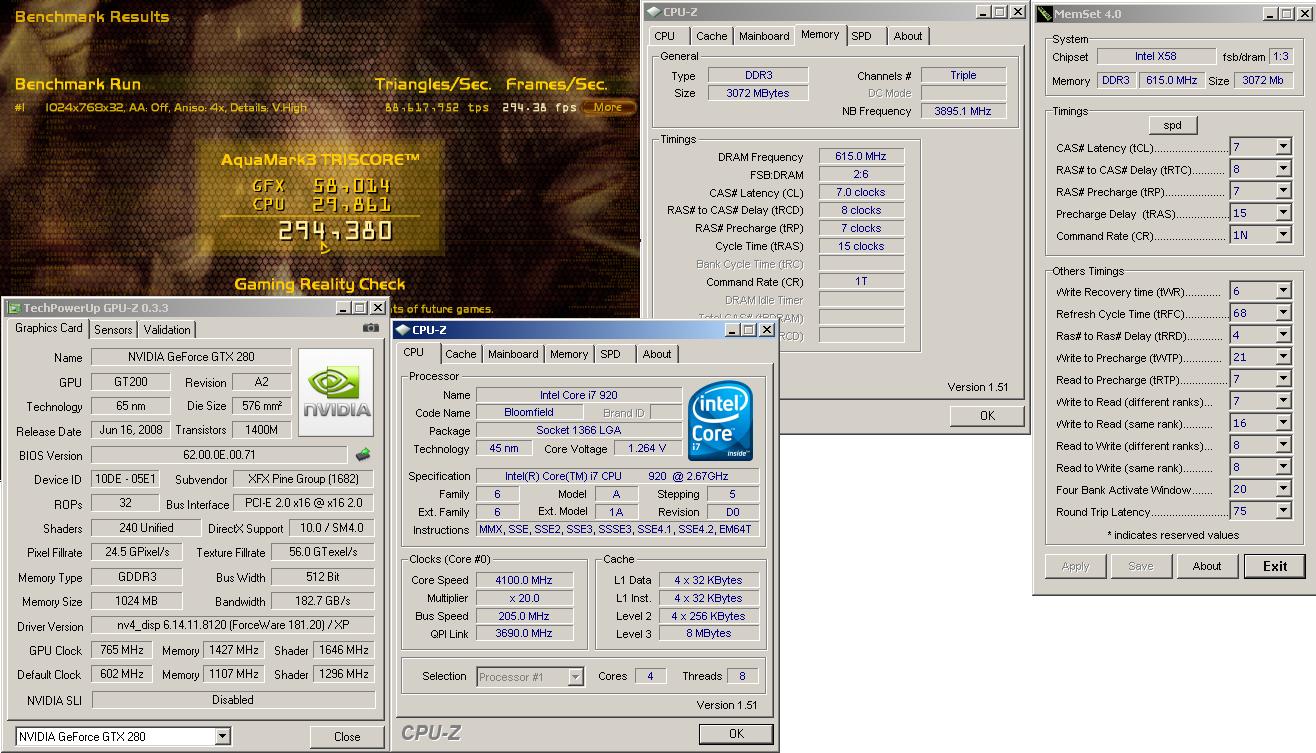Click the Core Voltage 1.264 V value
The height and width of the screenshot is (753, 1316).
click(647, 448)
